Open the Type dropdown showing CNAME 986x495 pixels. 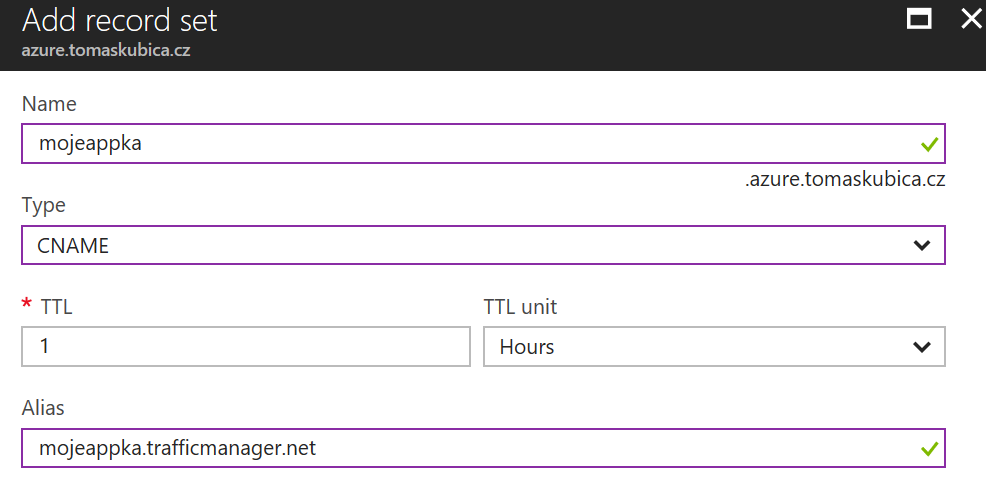(x=483, y=245)
